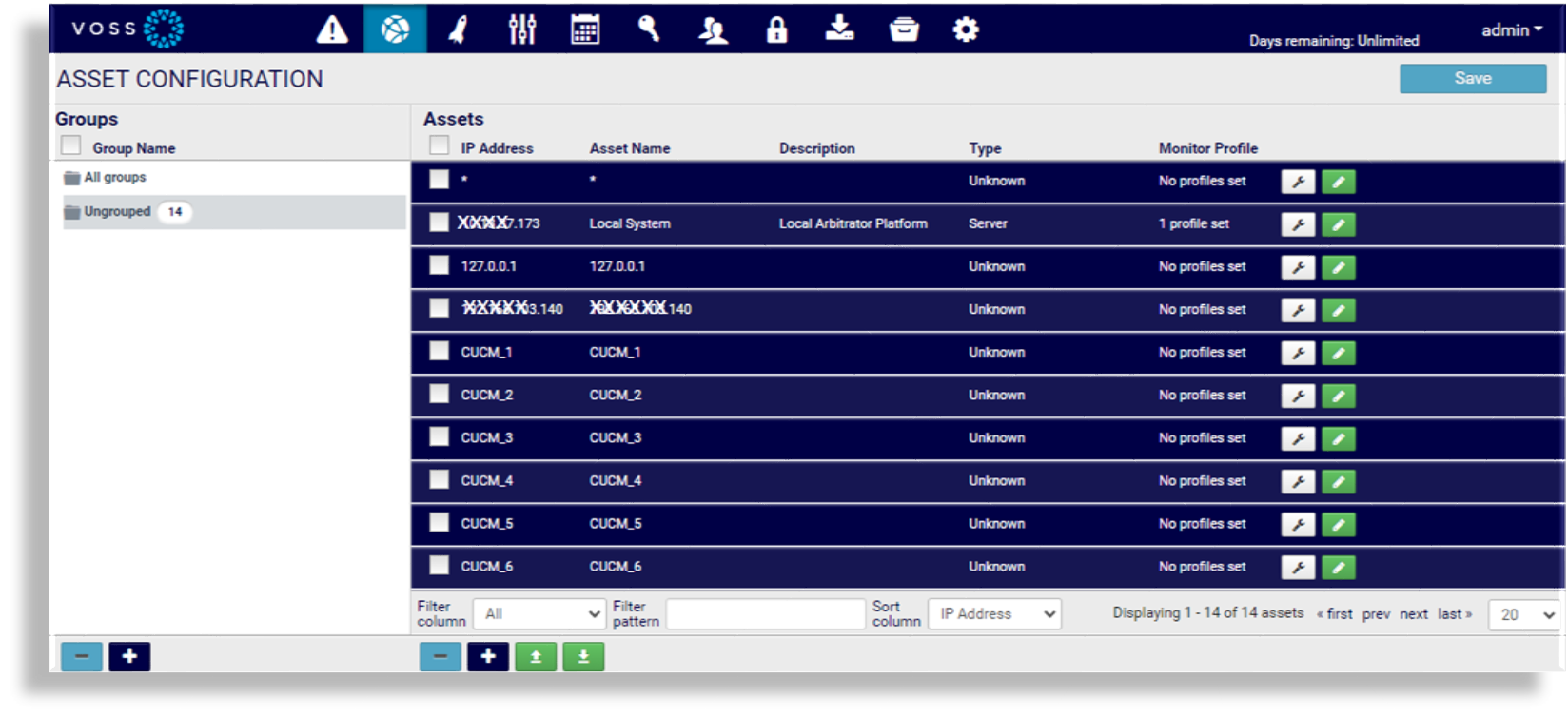
Task: Open the Sort column IP Address dropdown
Action: coord(995,614)
